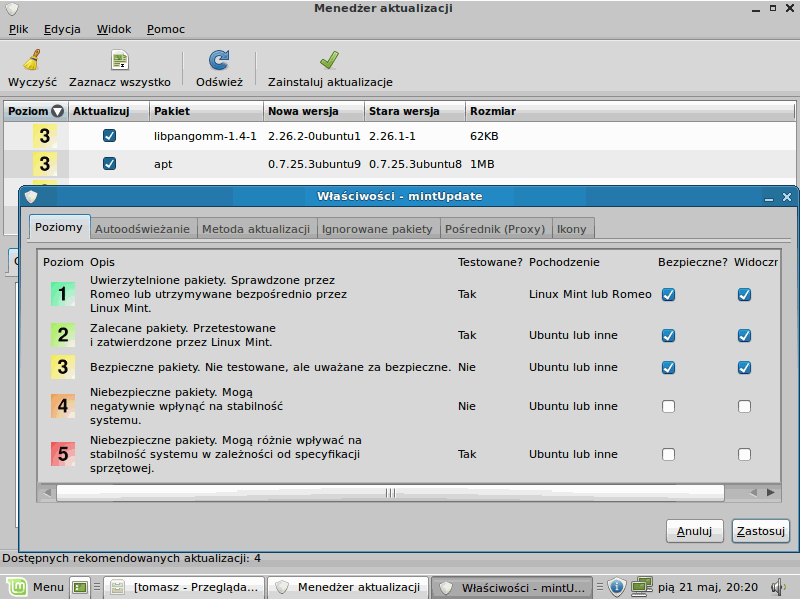This screenshot has height=599, width=800.
Task: Open the Widok menu
Action: pyautogui.click(x=114, y=29)
